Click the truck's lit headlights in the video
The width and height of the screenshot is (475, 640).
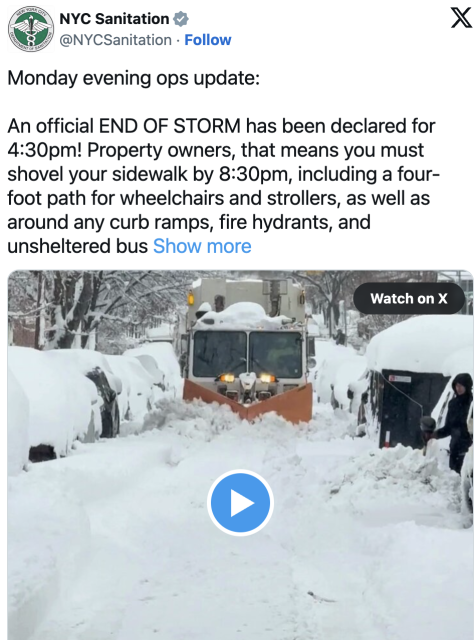247,378
